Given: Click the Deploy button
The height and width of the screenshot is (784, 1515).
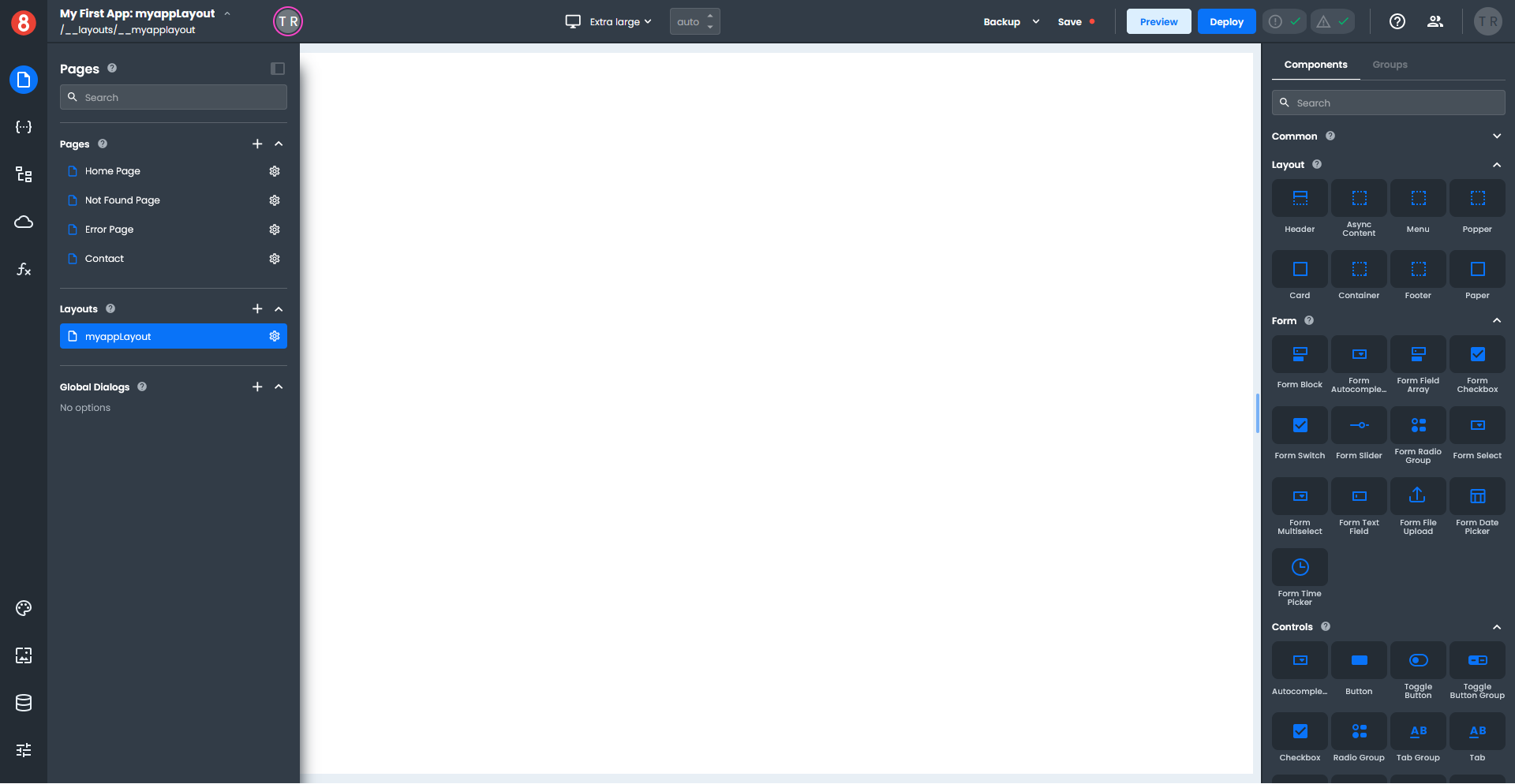Looking at the screenshot, I should point(1225,22).
